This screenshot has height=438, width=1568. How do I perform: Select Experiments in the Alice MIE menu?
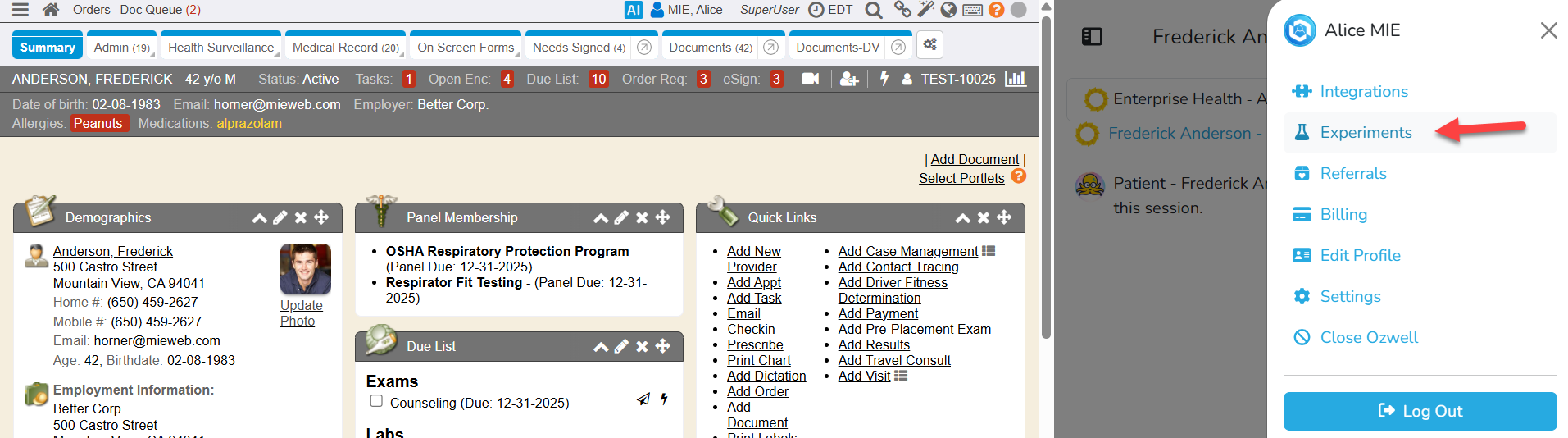(1366, 133)
